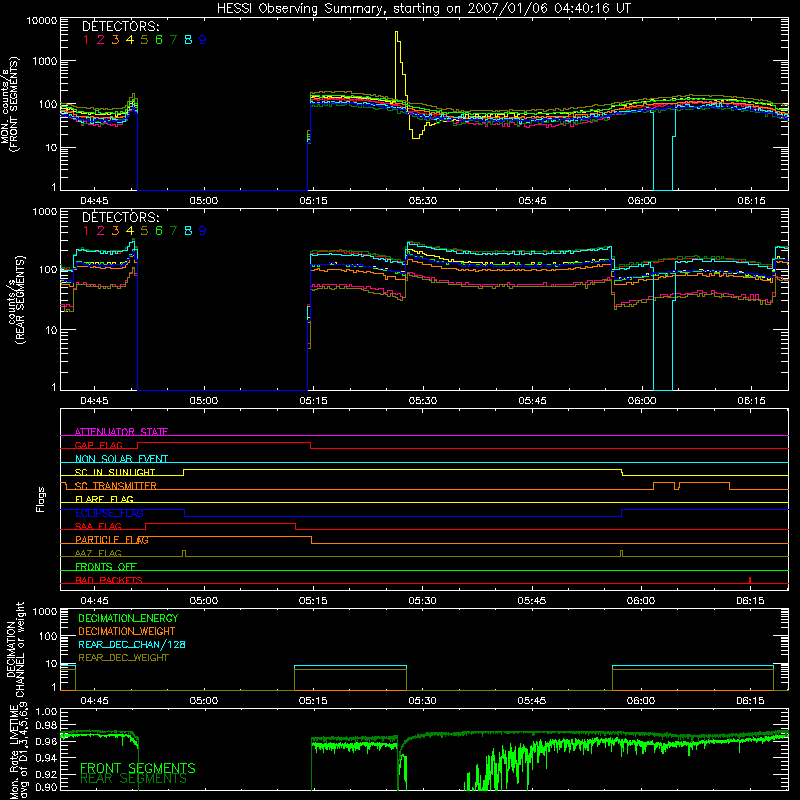Click the 0.94 livetime axis tick label
The image size is (800, 800).
[46, 758]
